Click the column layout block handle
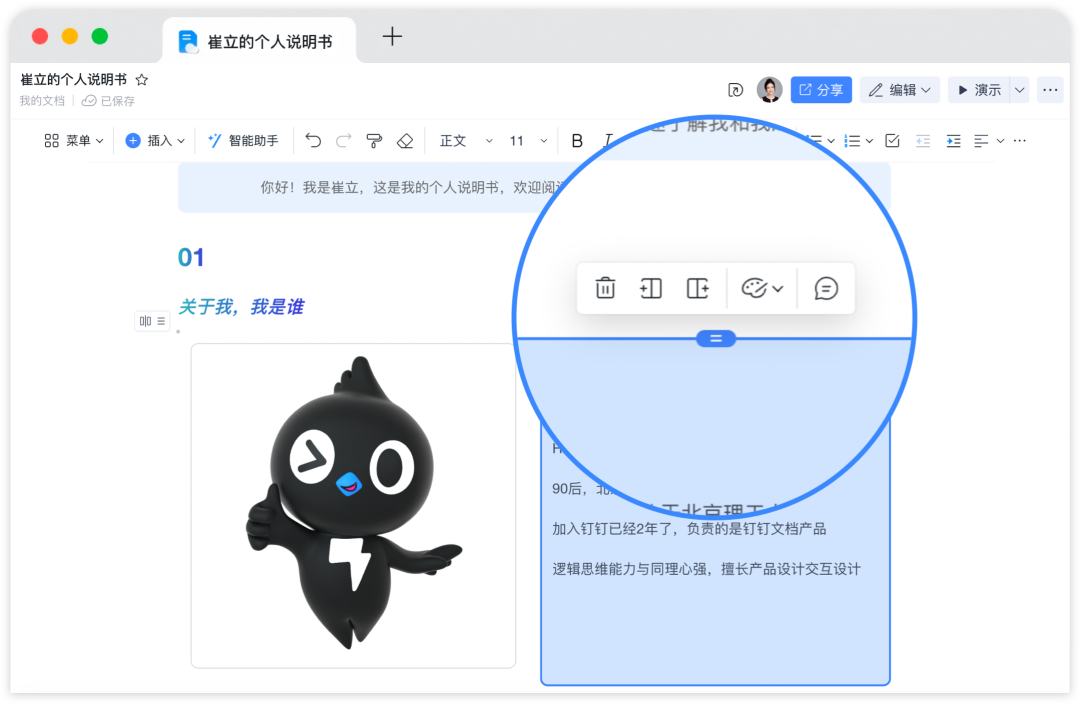The width and height of the screenshot is (1080, 704). tap(152, 321)
